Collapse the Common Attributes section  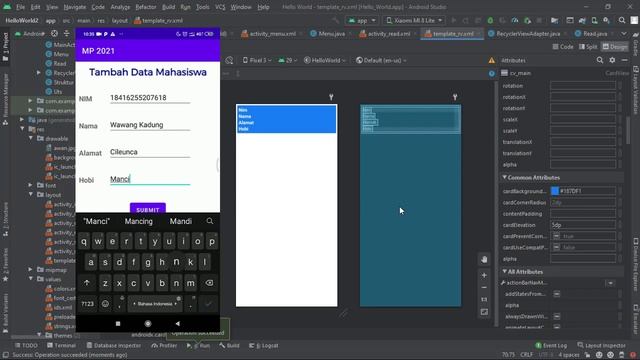pyautogui.click(x=504, y=178)
